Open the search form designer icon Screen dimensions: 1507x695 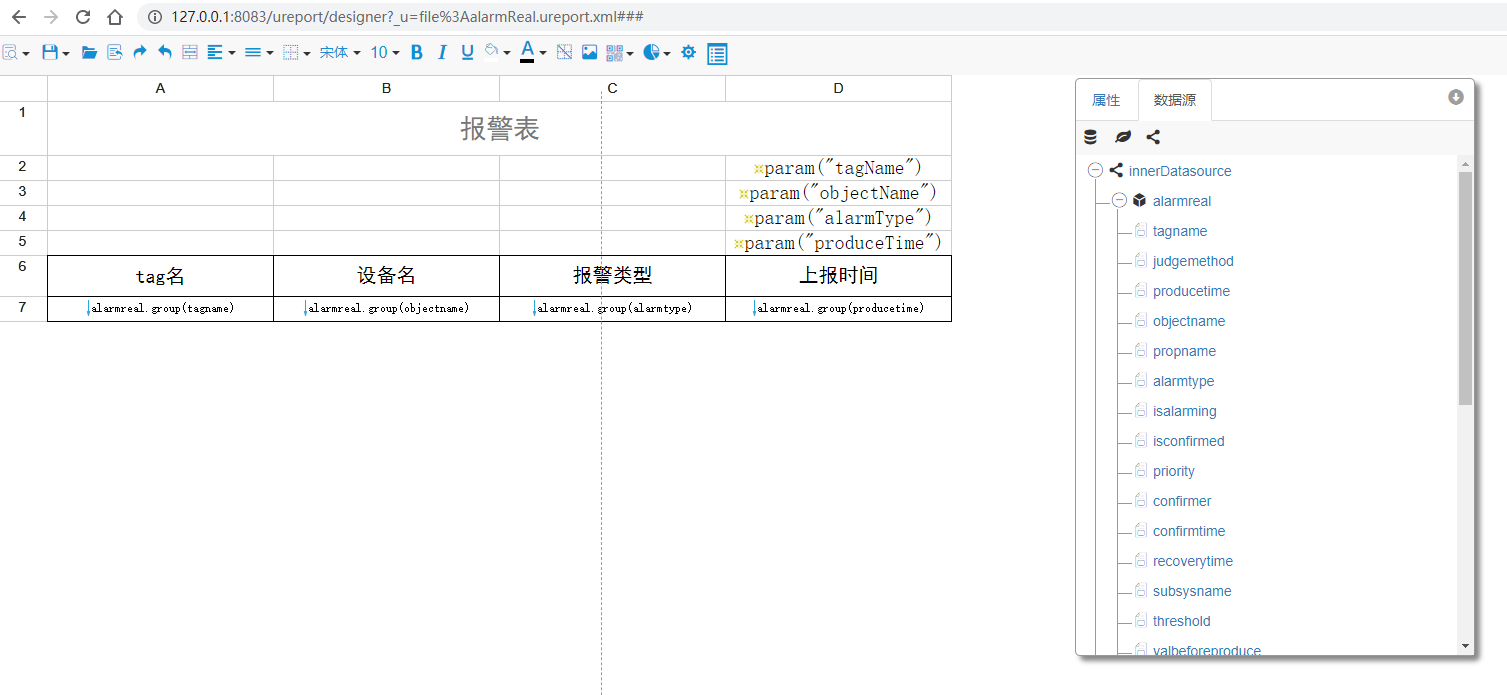717,54
